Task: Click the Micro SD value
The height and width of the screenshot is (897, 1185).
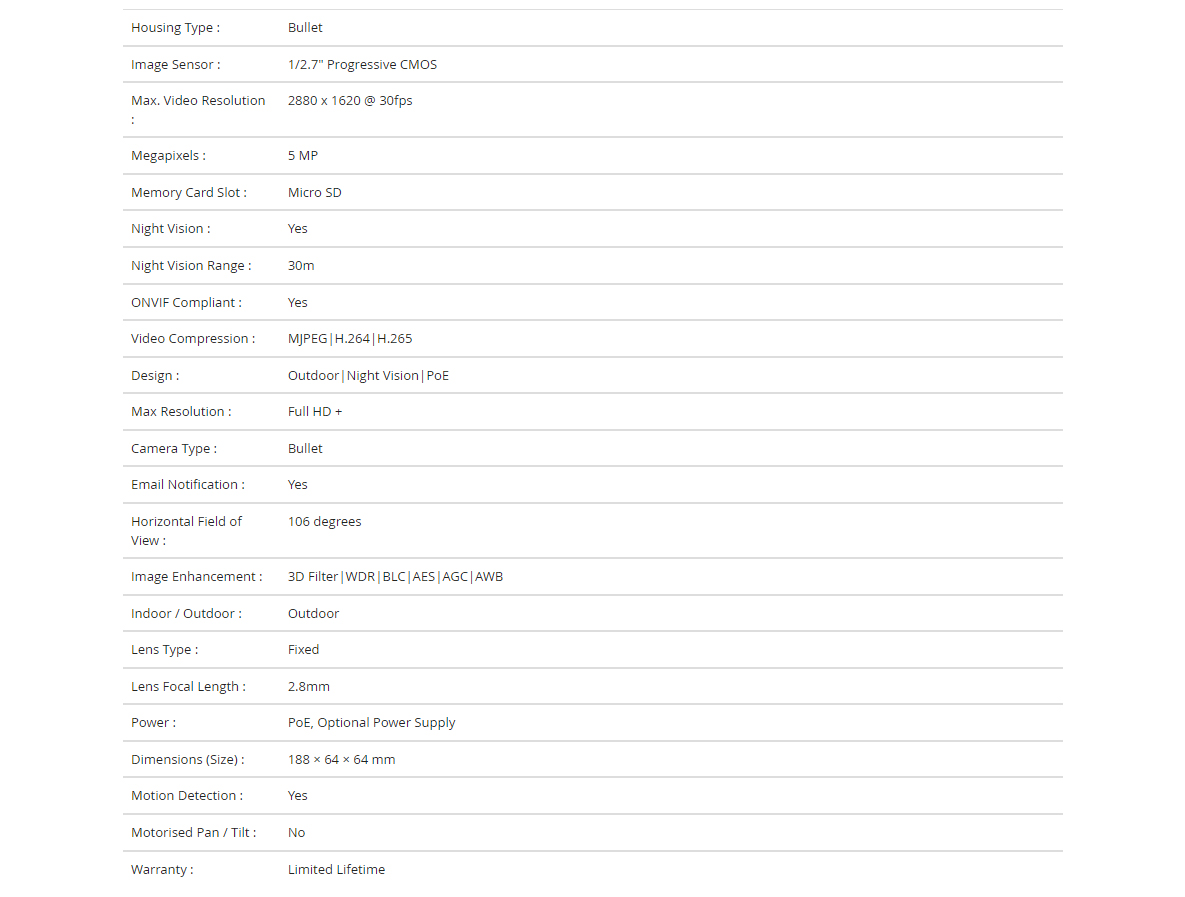Action: click(314, 193)
